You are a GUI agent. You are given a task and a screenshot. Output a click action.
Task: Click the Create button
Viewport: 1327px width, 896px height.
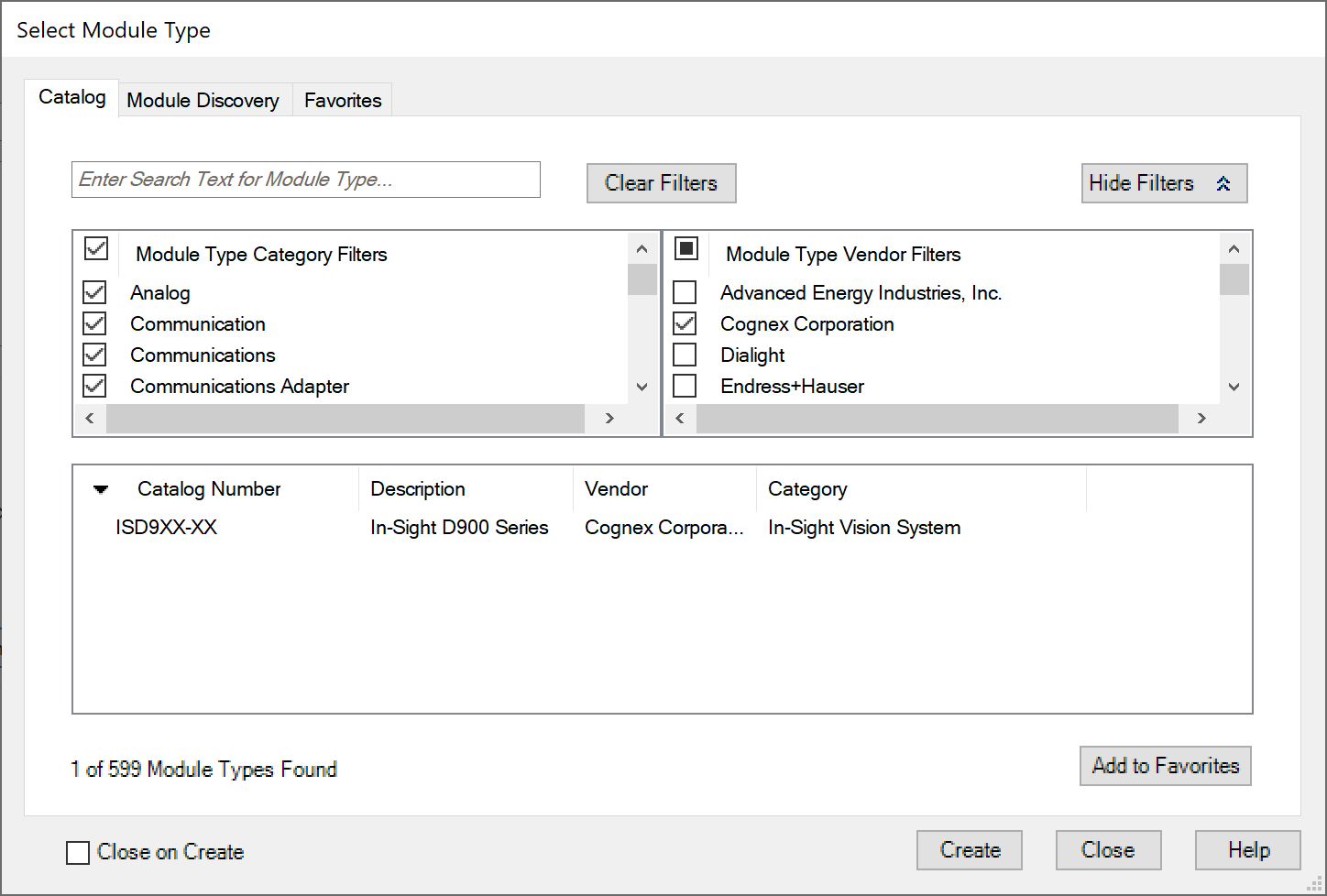pyautogui.click(x=969, y=850)
